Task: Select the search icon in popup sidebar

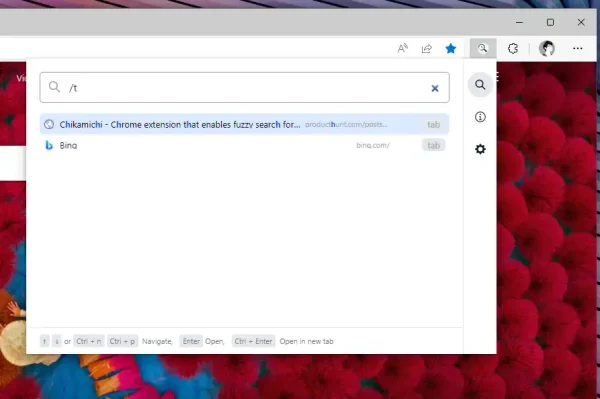Action: click(x=480, y=85)
